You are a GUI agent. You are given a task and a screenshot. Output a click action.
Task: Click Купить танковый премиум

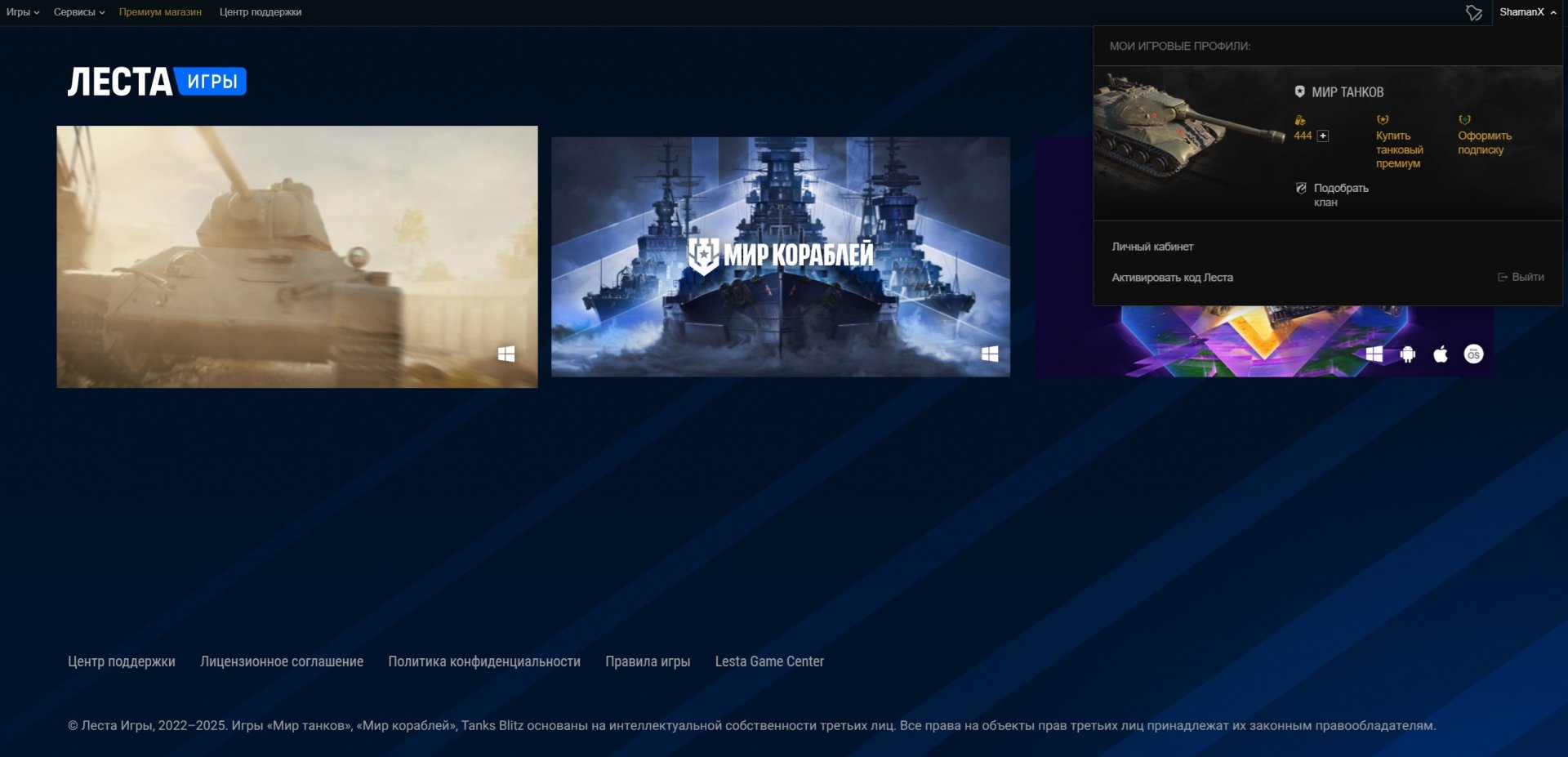point(1399,149)
